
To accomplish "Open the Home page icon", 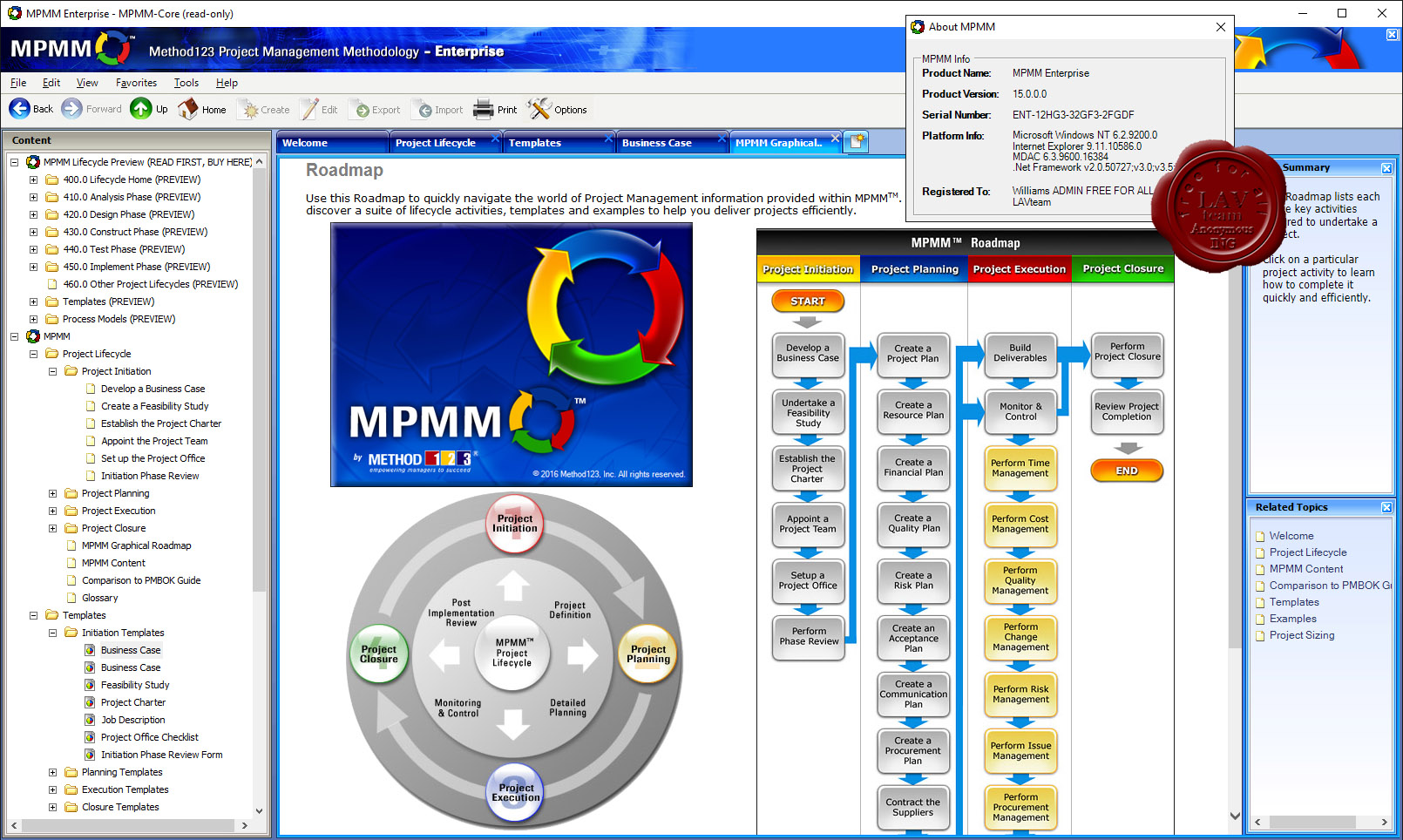I will pyautogui.click(x=188, y=109).
